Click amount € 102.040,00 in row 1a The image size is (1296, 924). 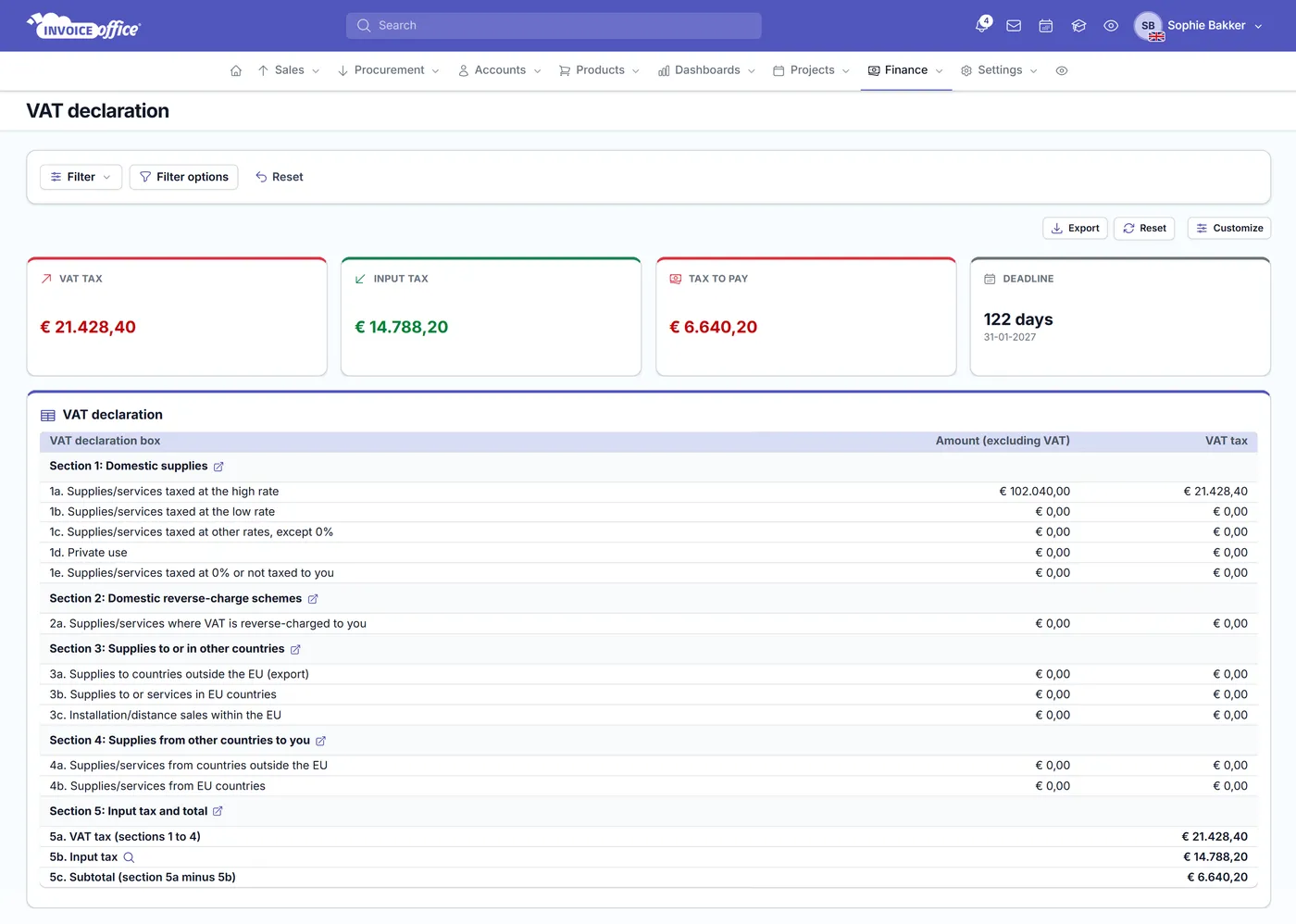[1035, 492]
